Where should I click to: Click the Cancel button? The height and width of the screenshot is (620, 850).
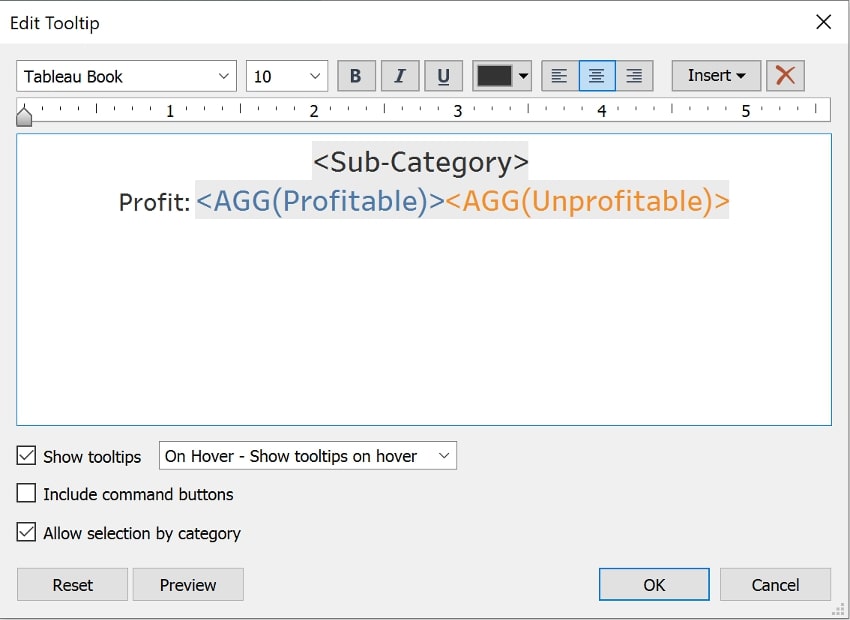775,584
